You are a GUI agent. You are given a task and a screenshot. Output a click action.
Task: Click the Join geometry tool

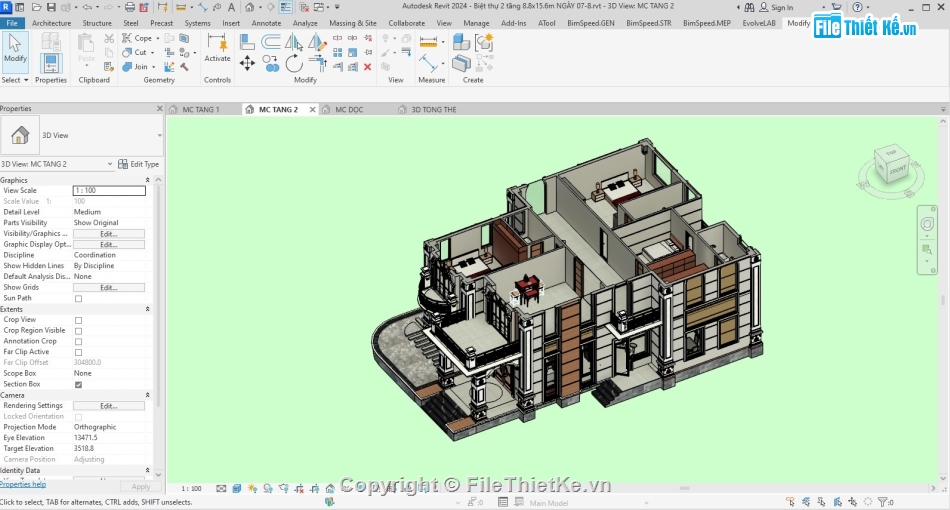pos(136,67)
